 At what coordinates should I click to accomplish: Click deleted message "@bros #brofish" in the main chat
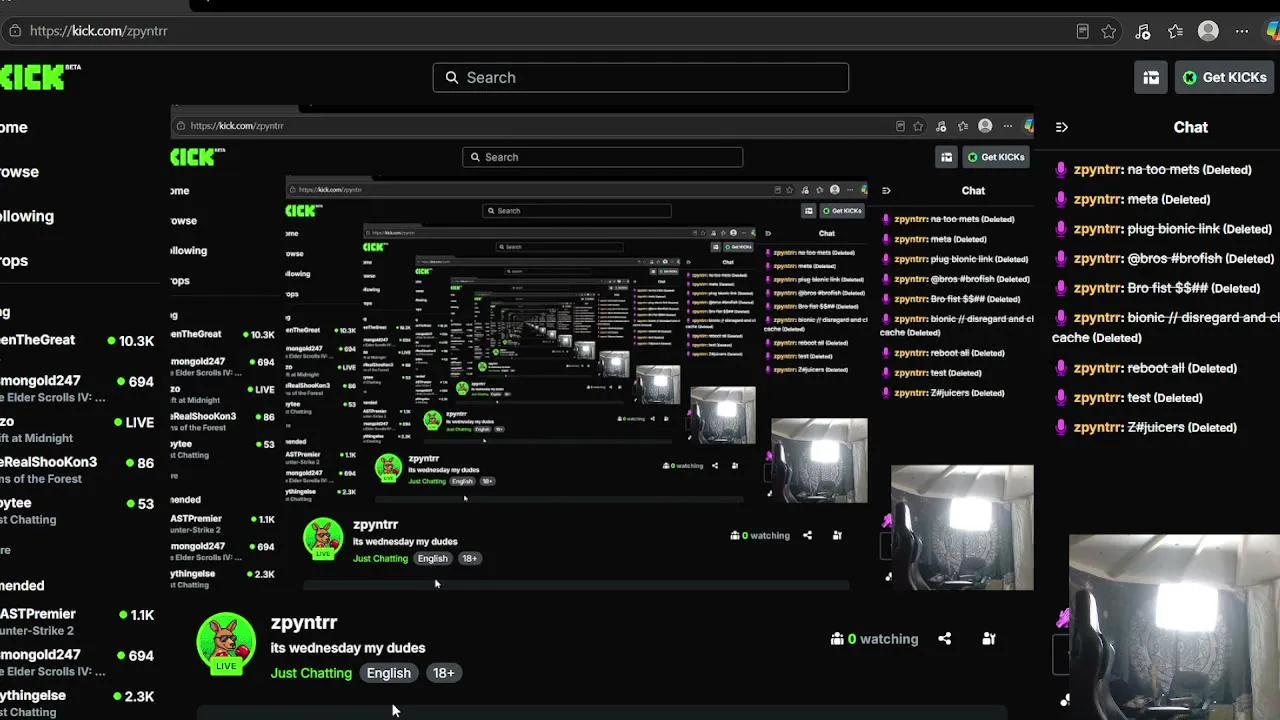[1174, 258]
